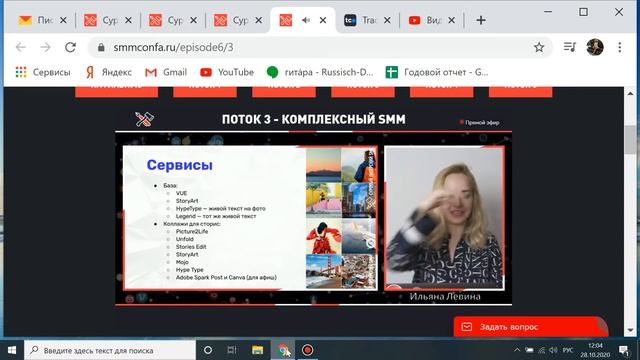
Task: Open the Gmail bookmark
Action: [x=166, y=72]
